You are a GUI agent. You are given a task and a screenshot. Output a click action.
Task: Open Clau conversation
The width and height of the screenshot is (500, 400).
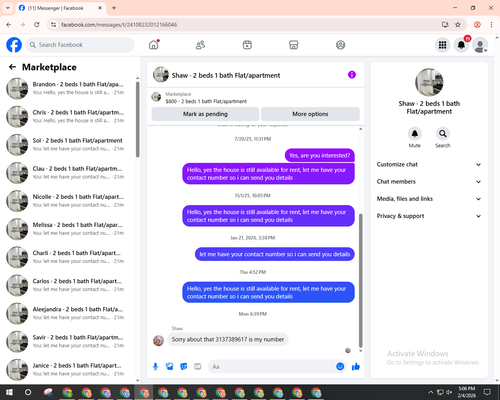pos(68,173)
